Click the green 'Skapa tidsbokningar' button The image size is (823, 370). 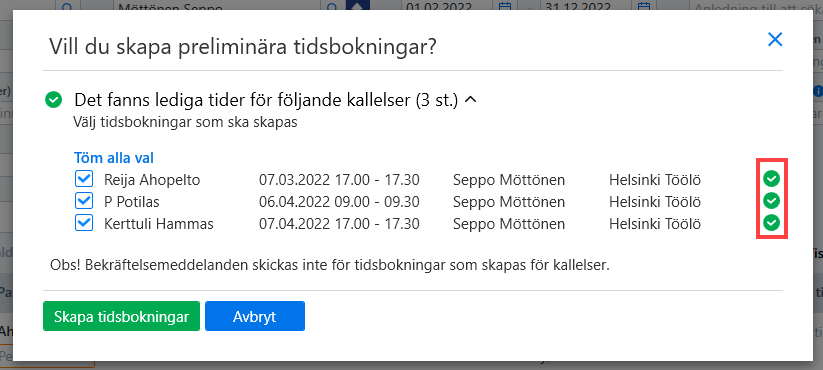[x=121, y=316]
